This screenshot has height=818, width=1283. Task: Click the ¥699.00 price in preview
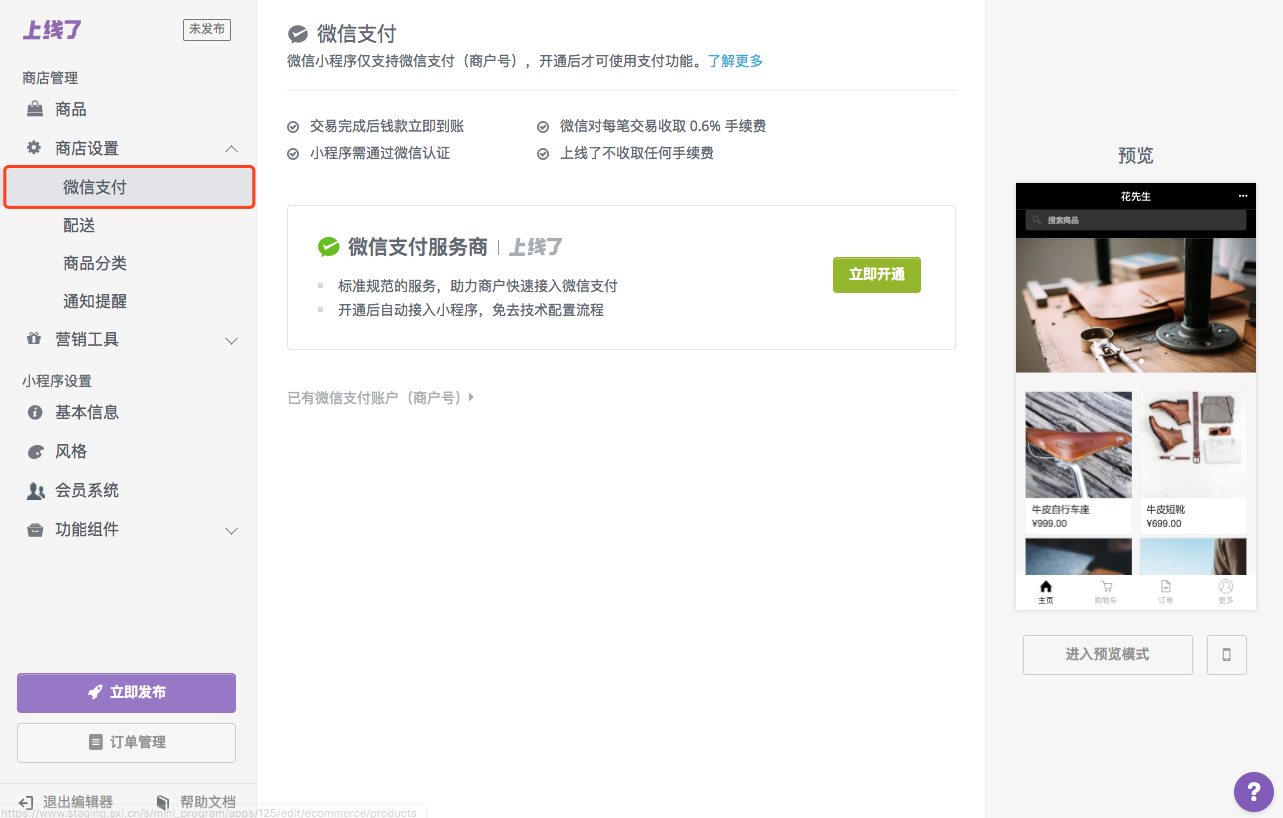pos(1163,523)
